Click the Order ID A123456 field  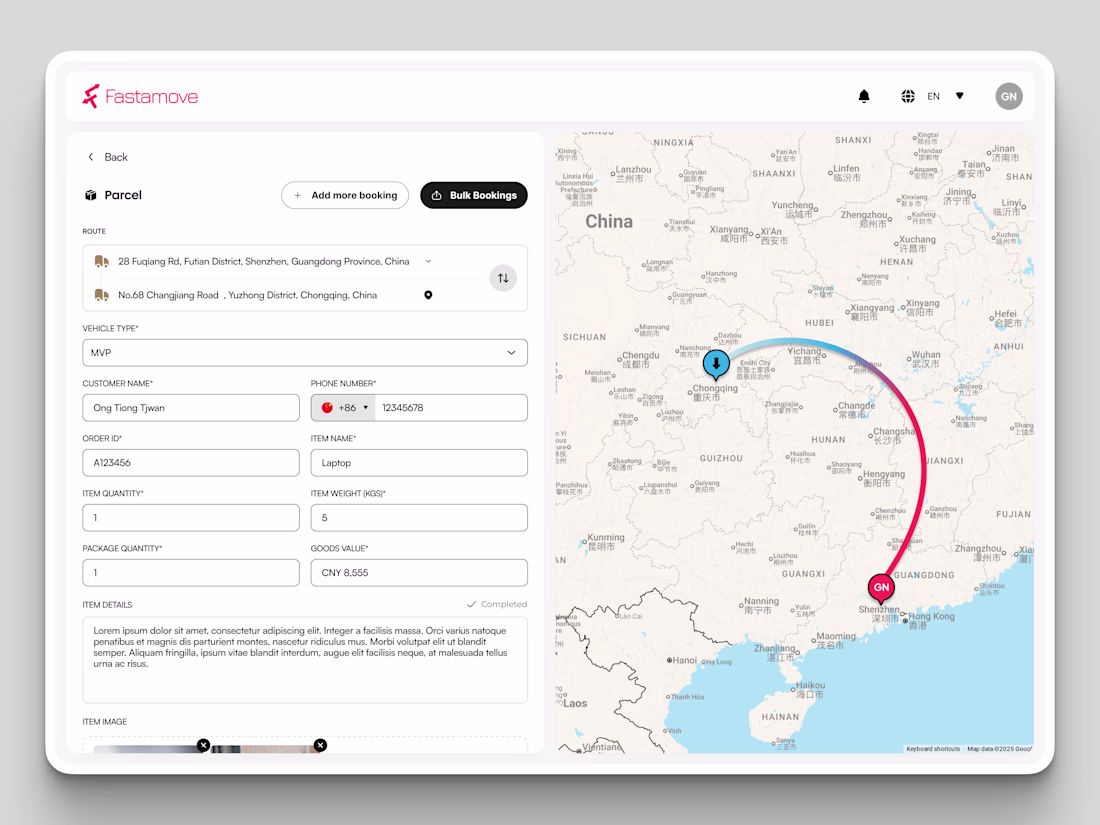(x=191, y=462)
